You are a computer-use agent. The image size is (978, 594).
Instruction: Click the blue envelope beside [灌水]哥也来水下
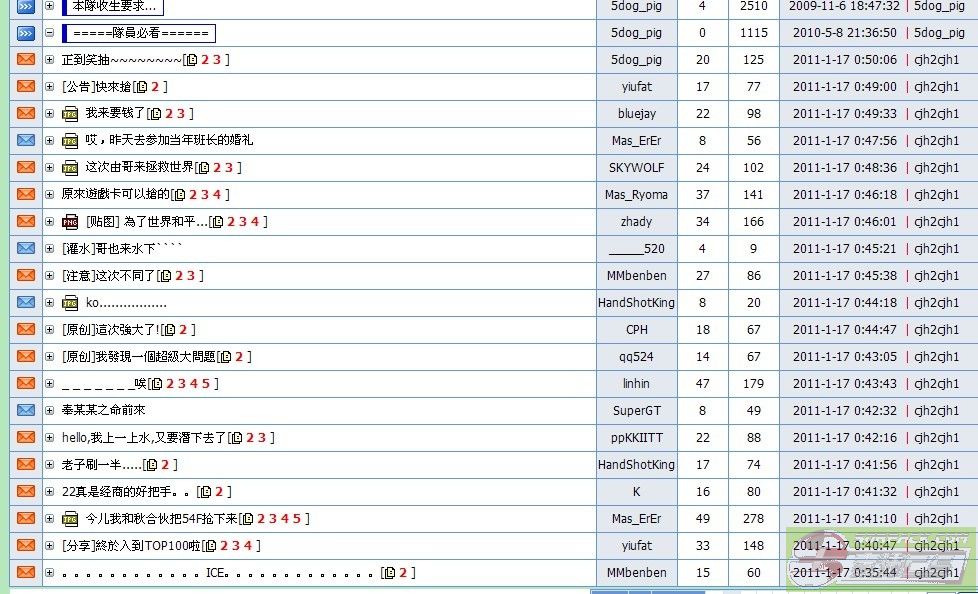[26, 248]
